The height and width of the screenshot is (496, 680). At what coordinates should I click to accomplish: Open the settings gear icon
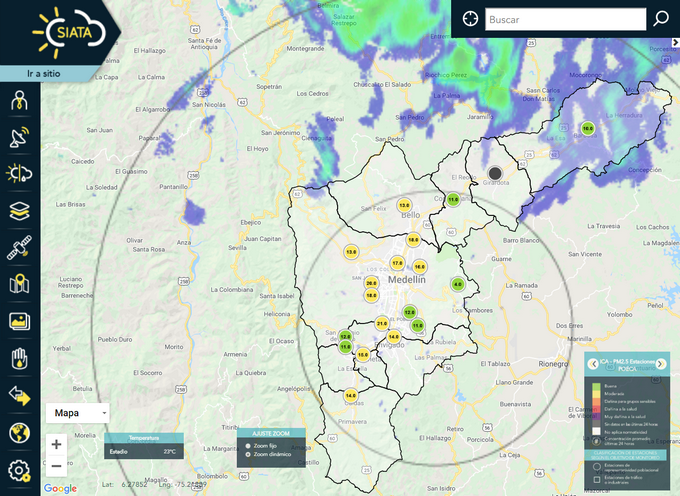click(x=19, y=470)
